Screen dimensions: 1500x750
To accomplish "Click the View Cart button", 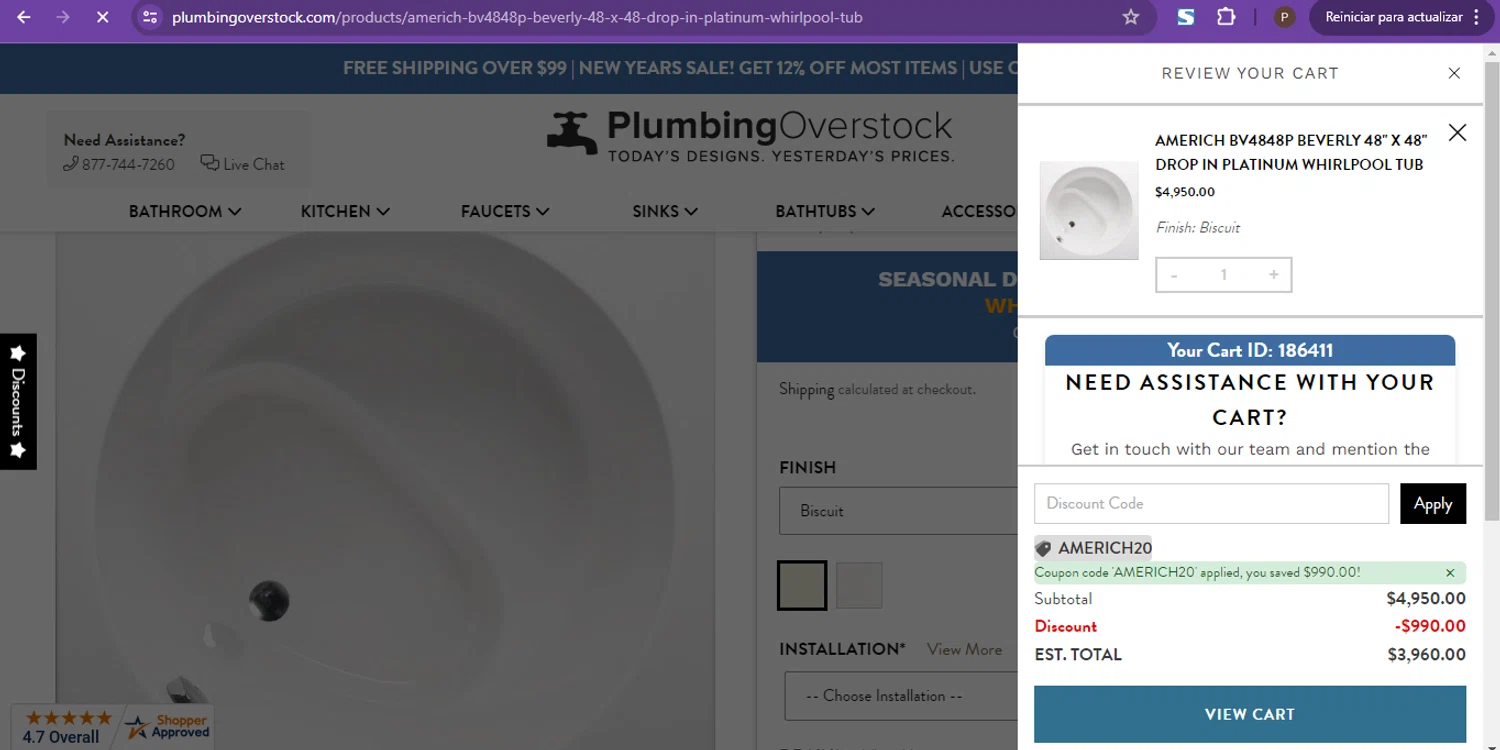I will 1250,714.
